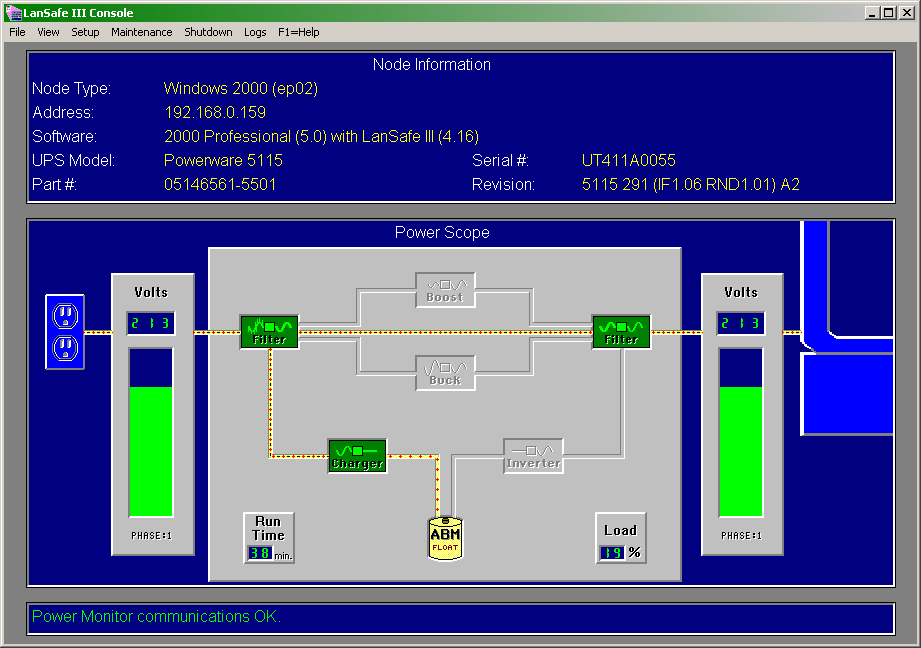Viewport: 921px width, 648px height.
Task: Click the serial number UT411A0055
Action: click(x=628, y=160)
